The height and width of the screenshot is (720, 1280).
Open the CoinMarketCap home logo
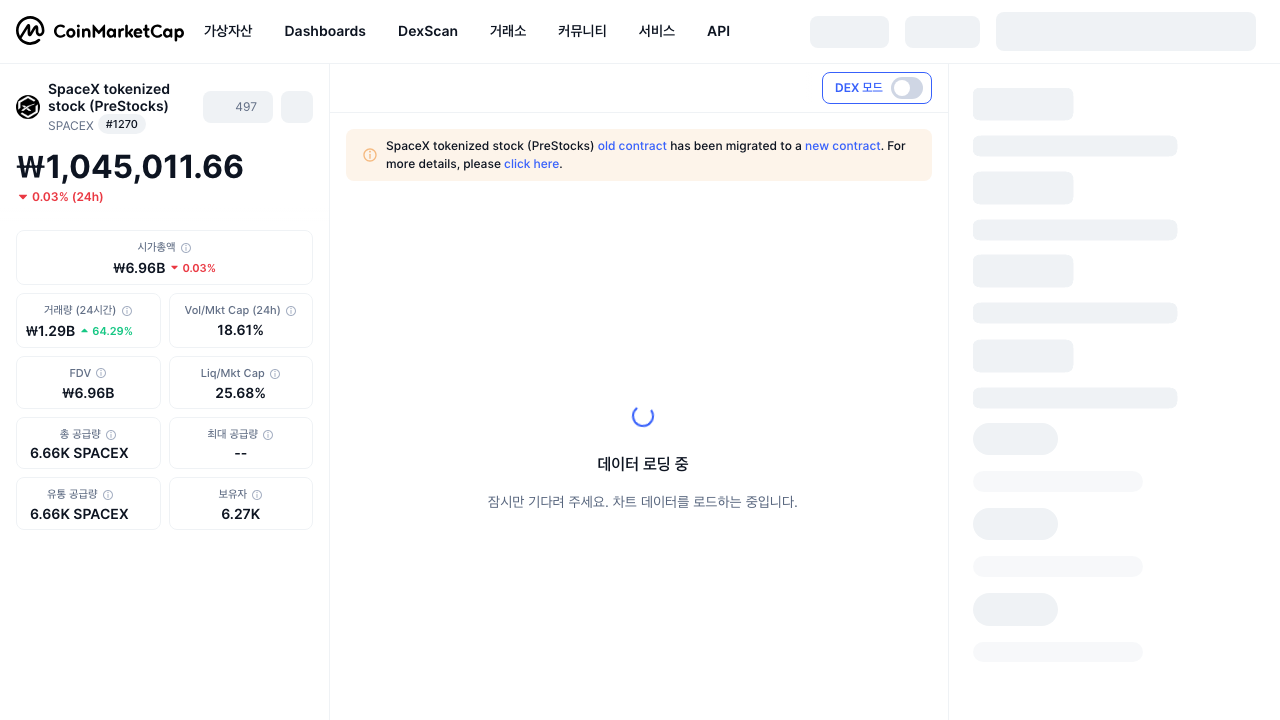point(100,31)
